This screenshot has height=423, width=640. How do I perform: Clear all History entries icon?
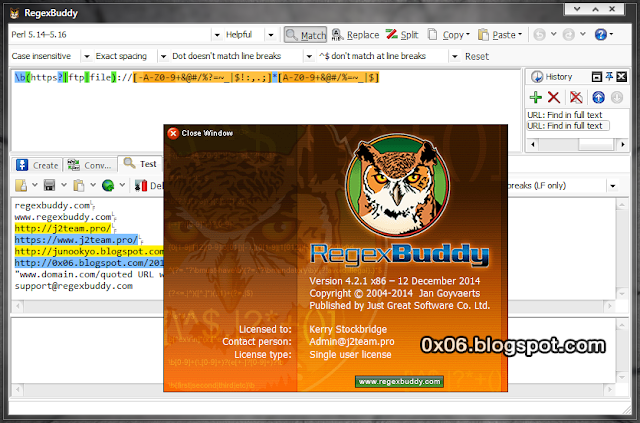576,97
